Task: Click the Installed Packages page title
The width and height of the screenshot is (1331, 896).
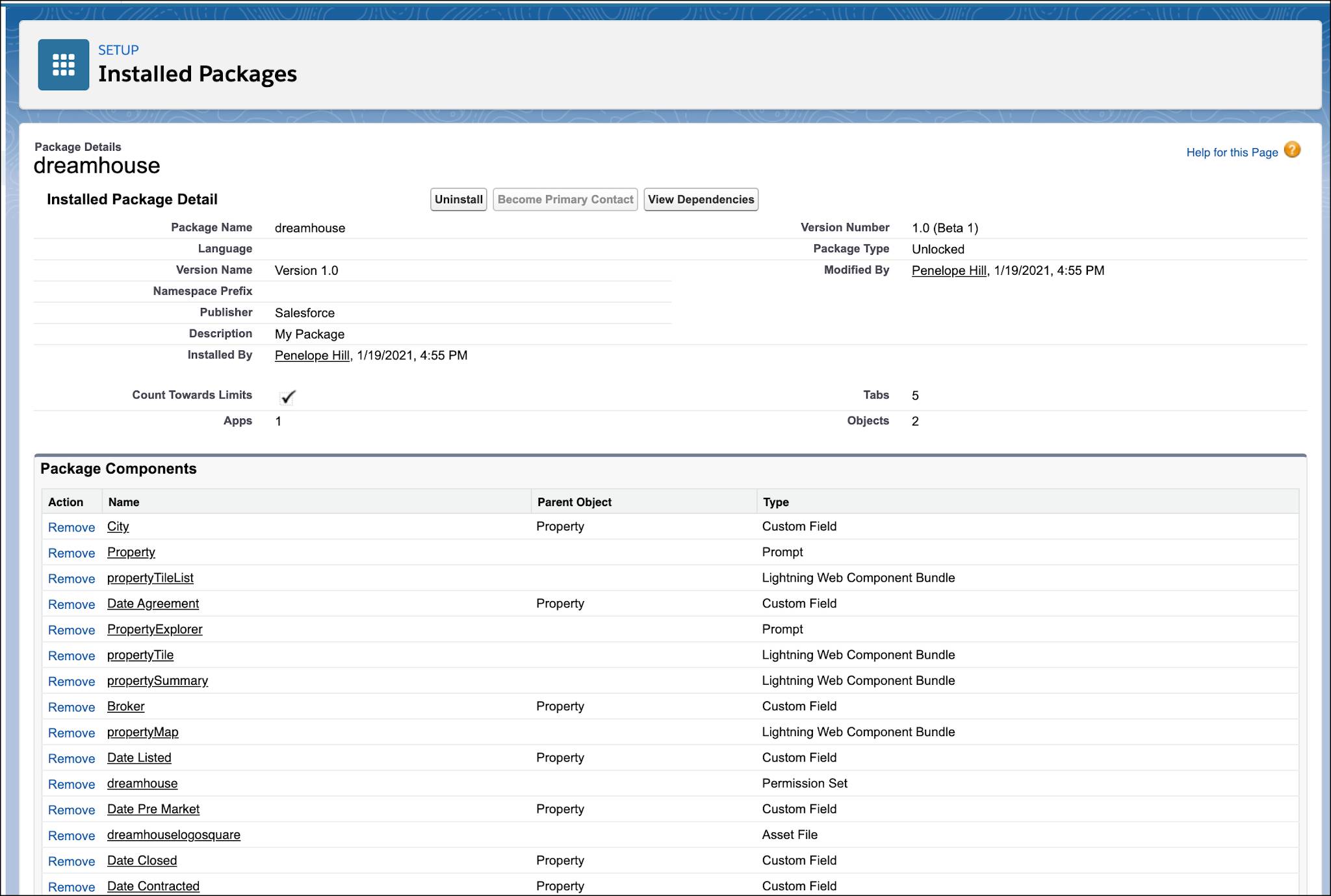Action: 198,74
